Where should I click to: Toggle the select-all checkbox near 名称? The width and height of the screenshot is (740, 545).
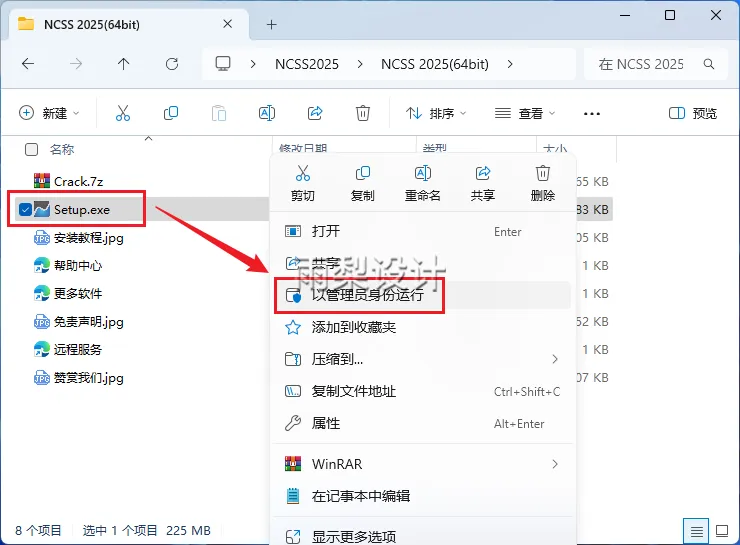[31, 150]
